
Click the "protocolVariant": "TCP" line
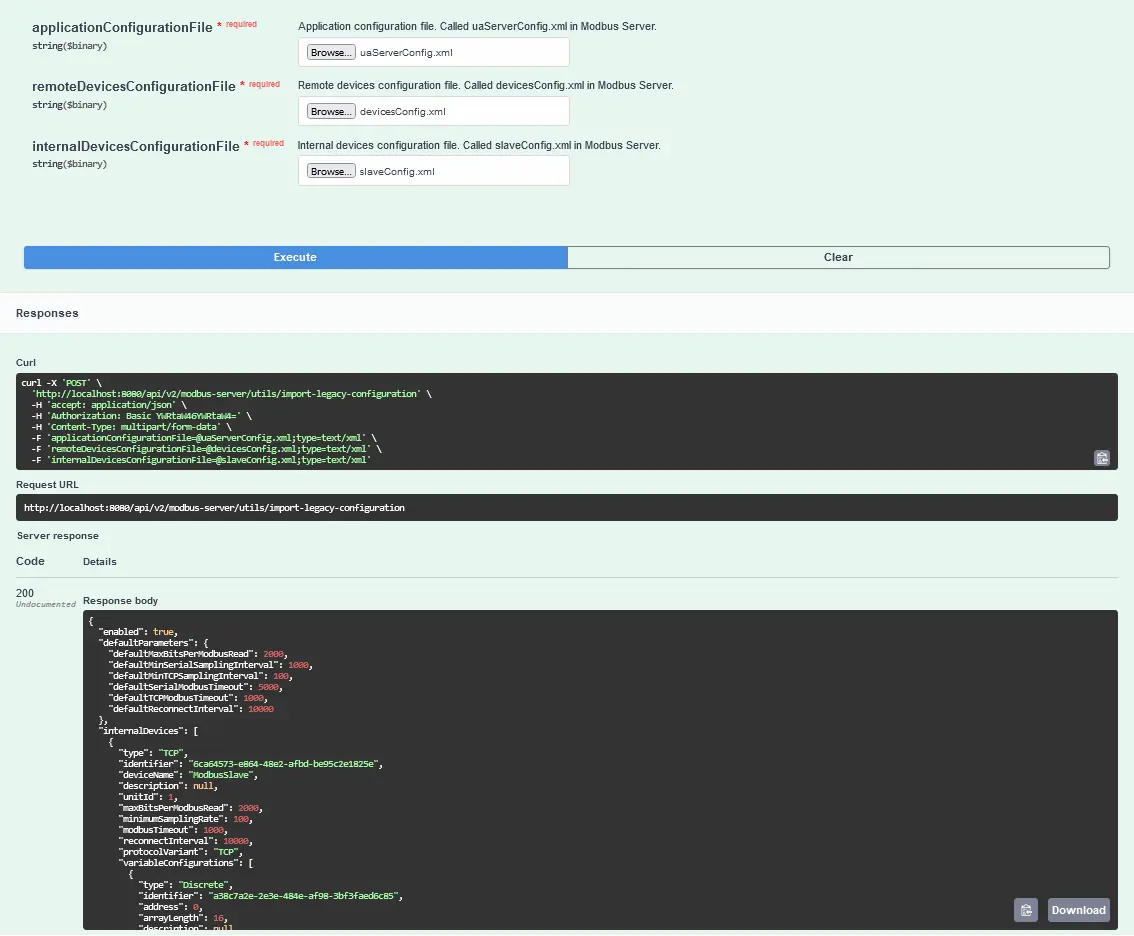coord(181,852)
